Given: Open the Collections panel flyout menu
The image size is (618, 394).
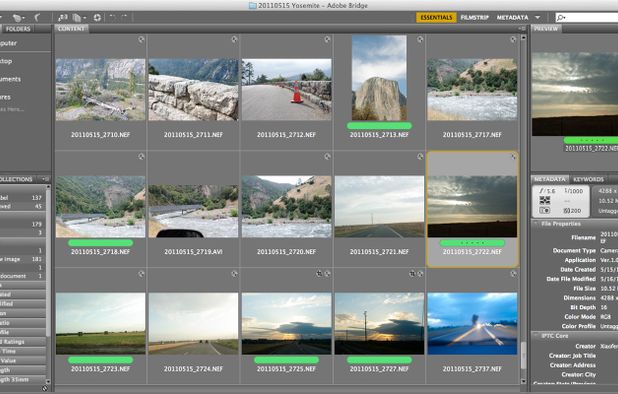Looking at the screenshot, I should (45, 179).
